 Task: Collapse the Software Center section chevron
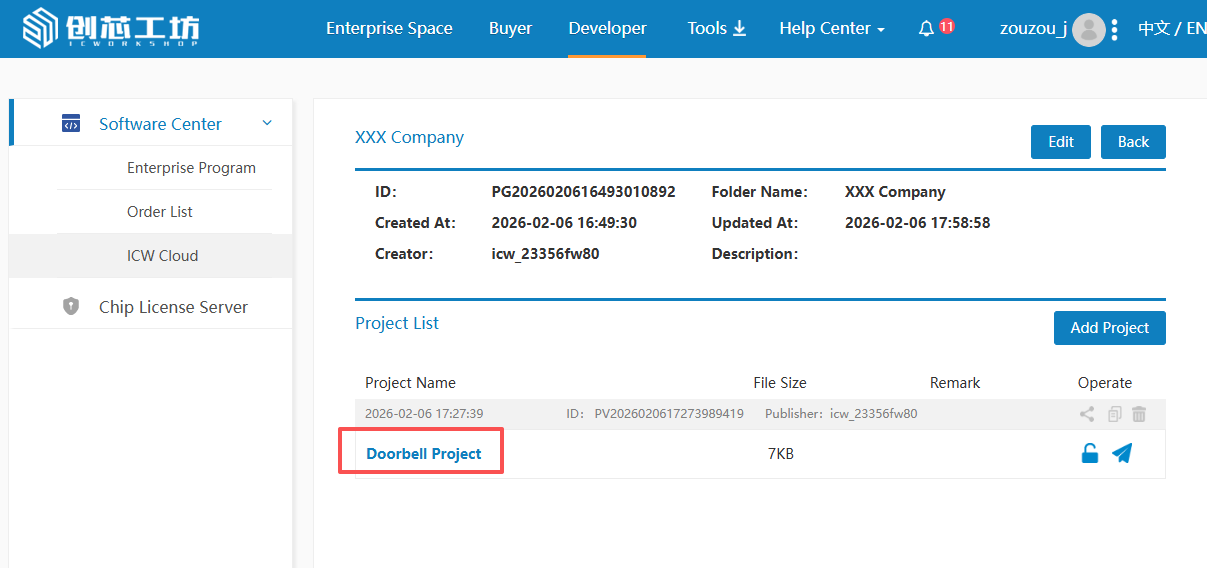[267, 123]
